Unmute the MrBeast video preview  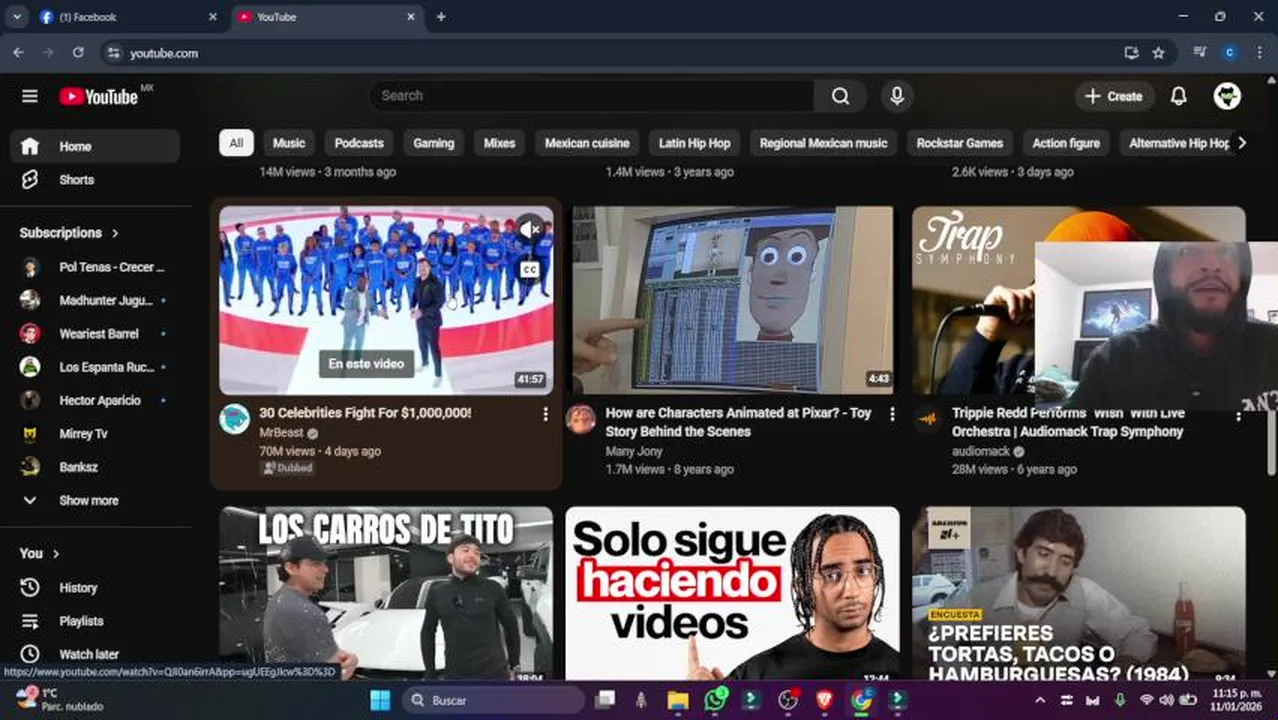point(530,229)
